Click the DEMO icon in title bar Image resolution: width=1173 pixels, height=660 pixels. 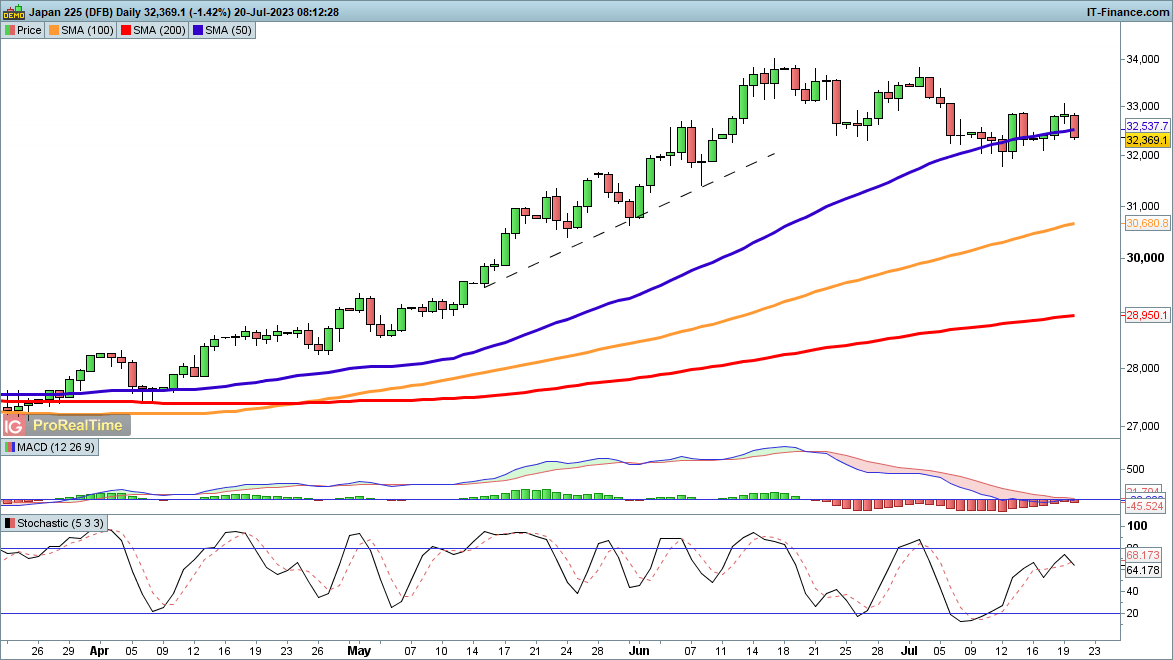[x=13, y=12]
